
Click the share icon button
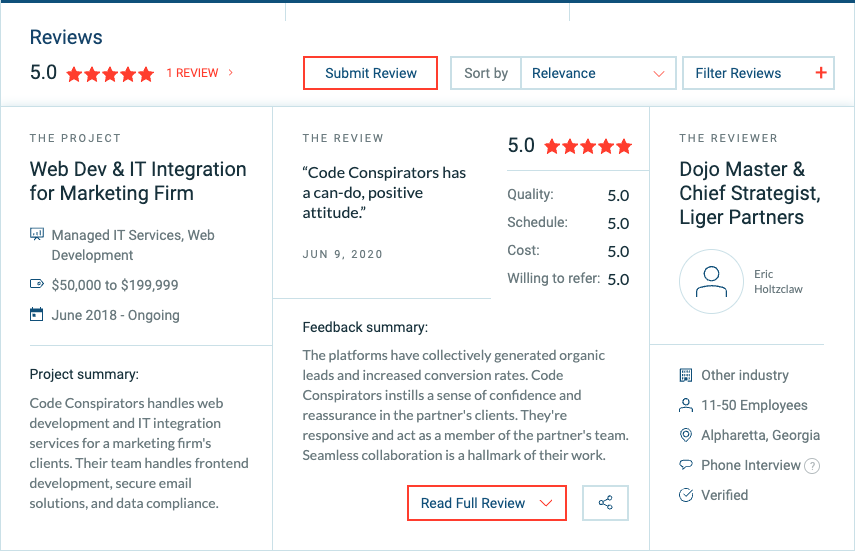(605, 503)
